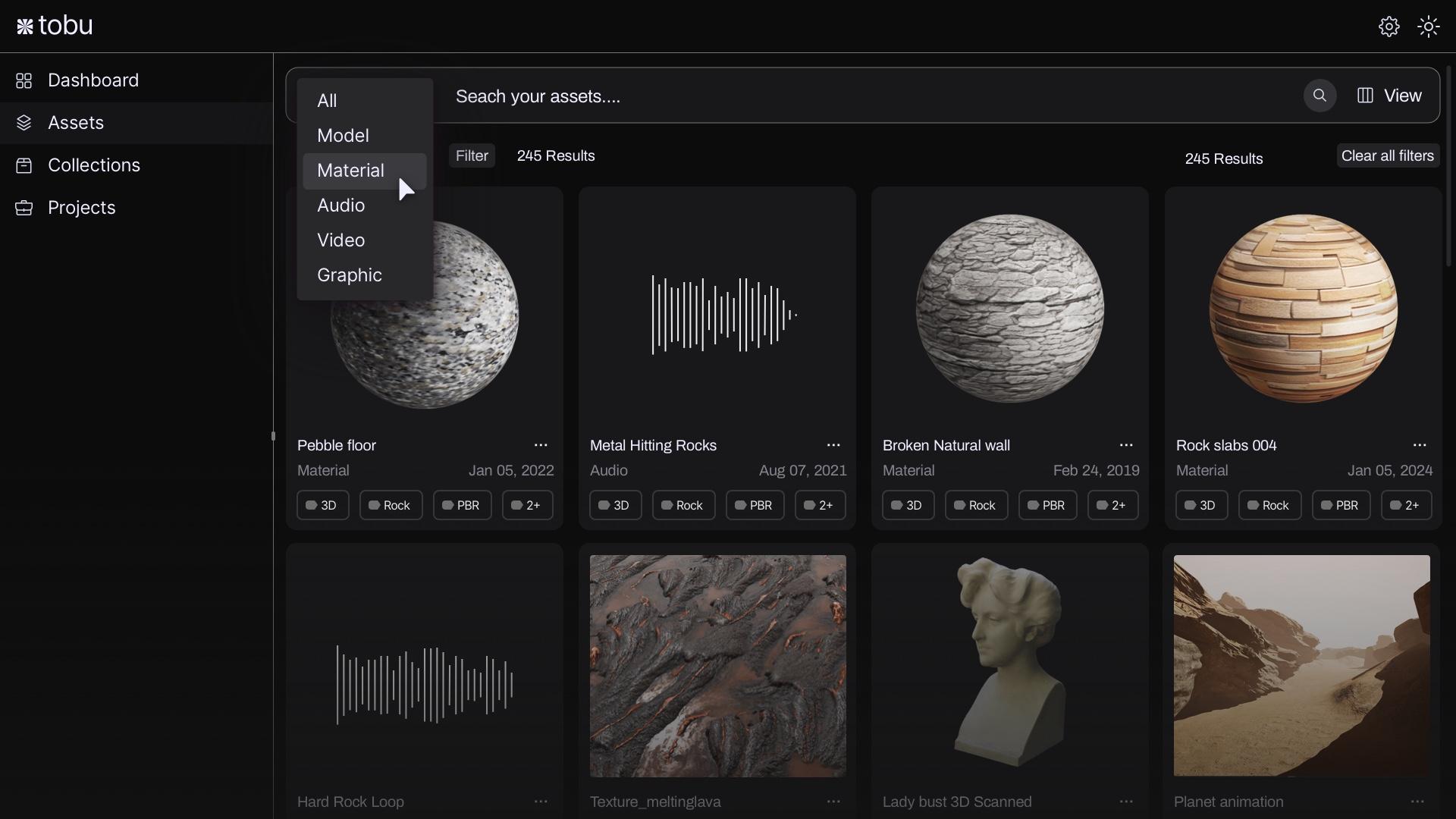This screenshot has height=819, width=1456.
Task: Choose Audio in the type dropdown
Action: click(x=365, y=206)
